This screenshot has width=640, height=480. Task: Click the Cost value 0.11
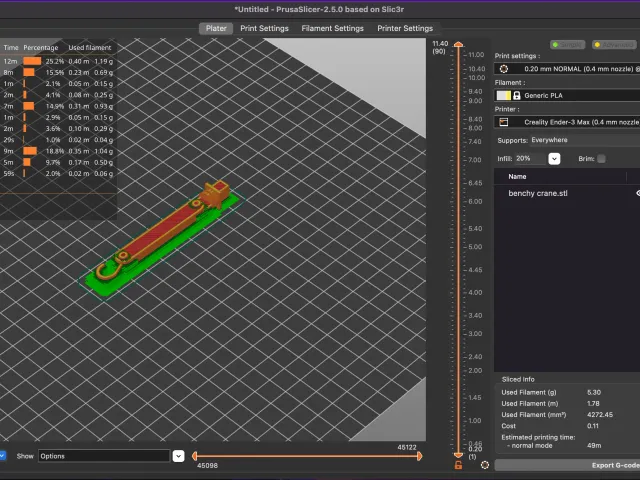(x=593, y=426)
